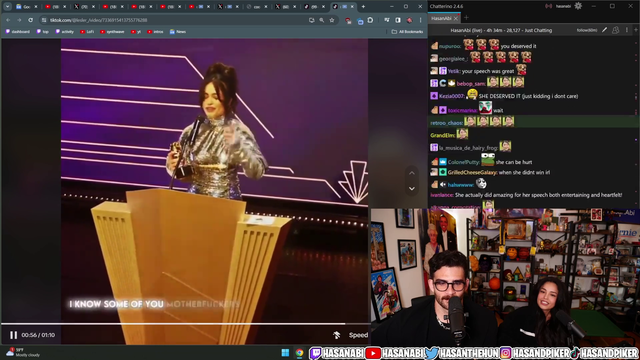The image size is (640, 360).
Task: Click browser Back arrow
Action: coord(8,20)
